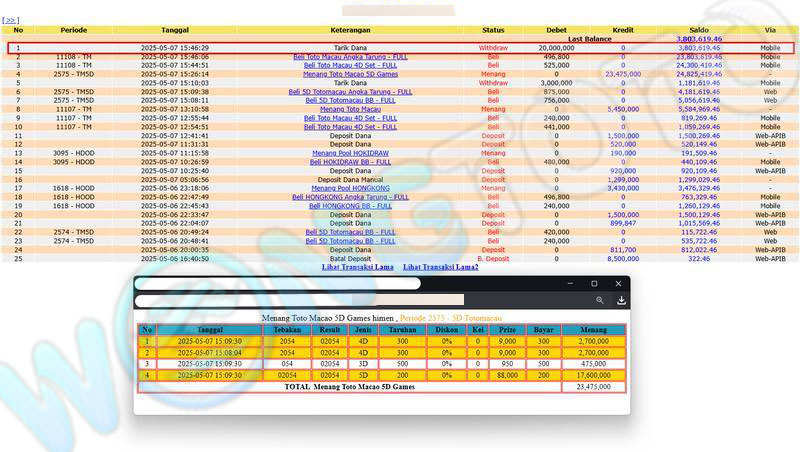800x452 pixels.
Task: Minimize the popup browser window
Action: (570, 284)
